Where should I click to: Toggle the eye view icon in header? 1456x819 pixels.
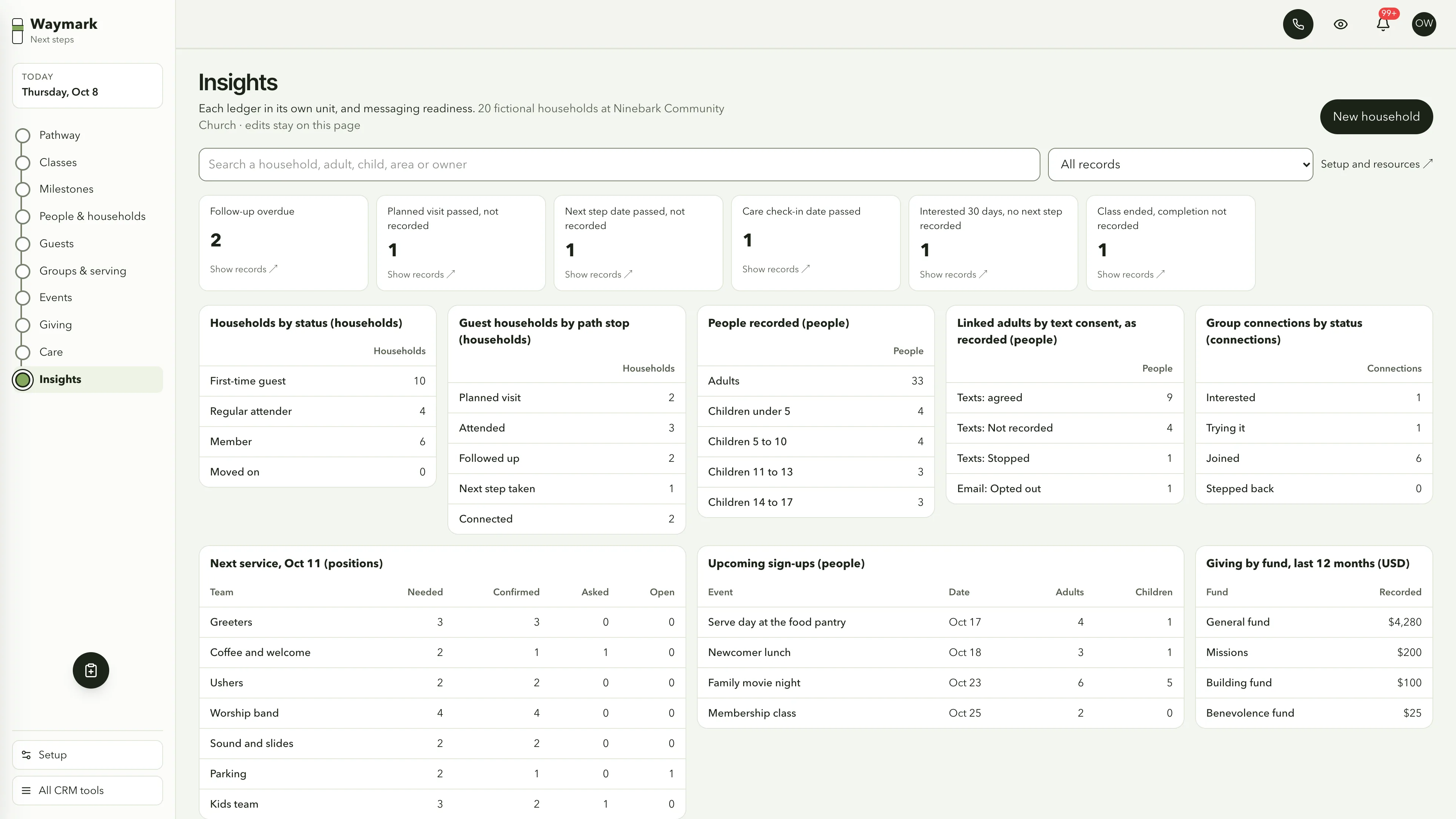click(x=1340, y=24)
